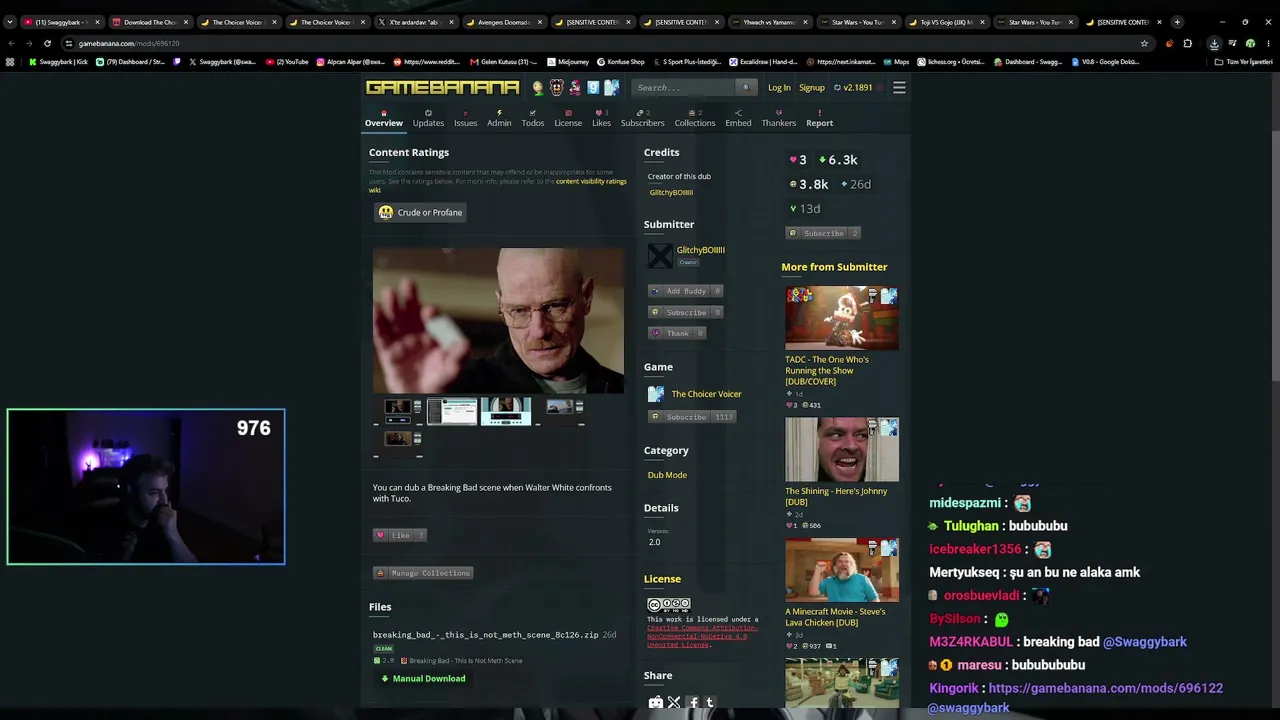Select the first screenshot thumbnail
1280x720 pixels.
398,411
